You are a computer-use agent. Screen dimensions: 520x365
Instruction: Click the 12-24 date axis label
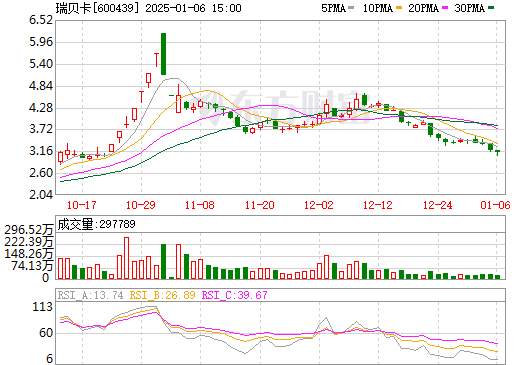pos(438,205)
